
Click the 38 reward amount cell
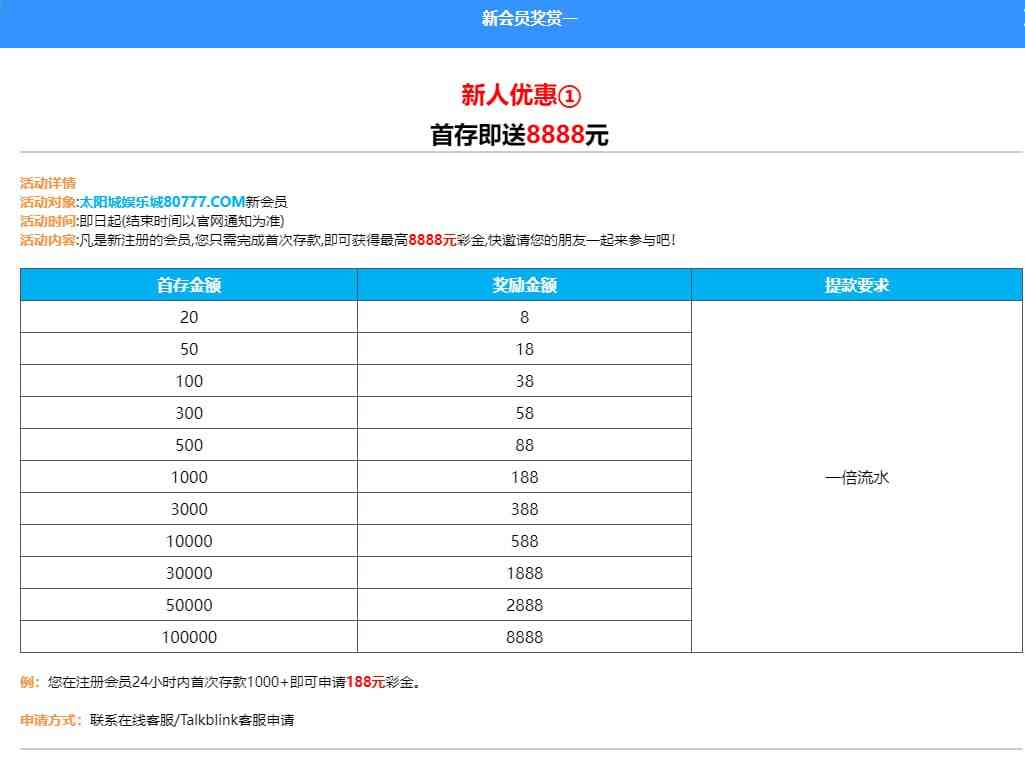pyautogui.click(x=524, y=381)
